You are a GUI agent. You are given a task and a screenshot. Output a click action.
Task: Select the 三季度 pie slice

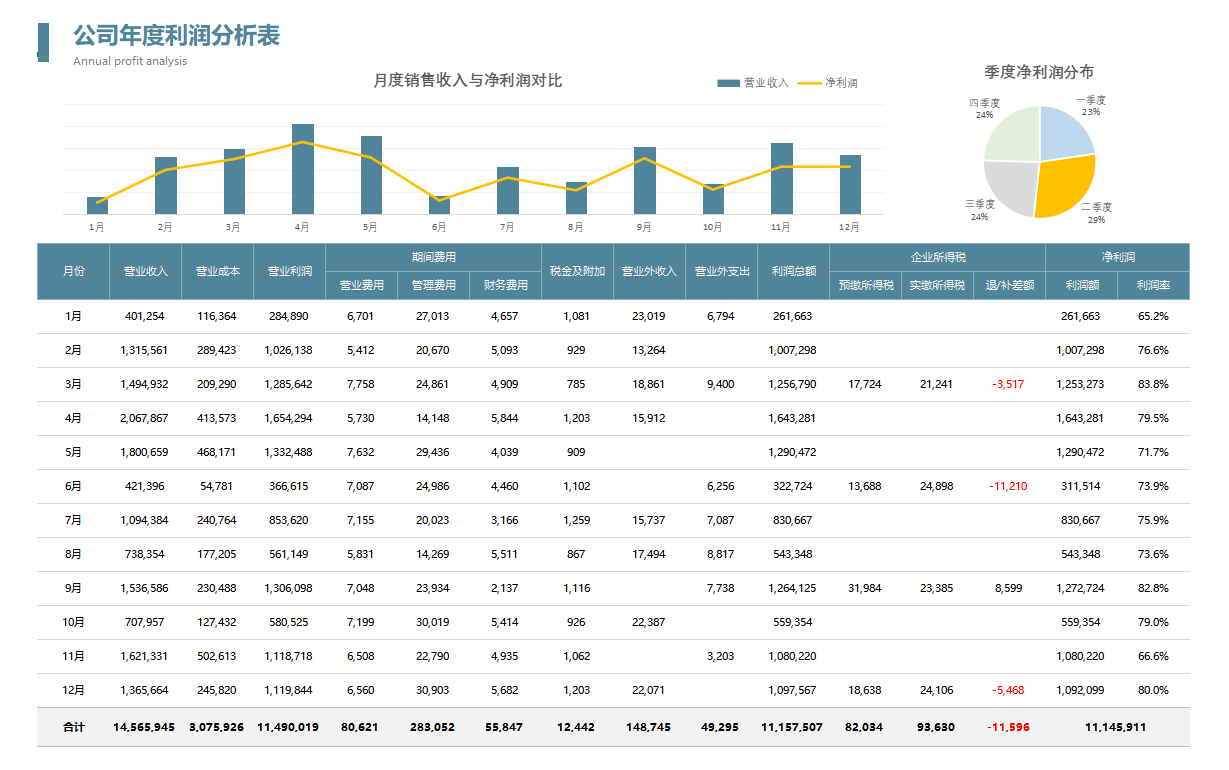(x=1015, y=185)
